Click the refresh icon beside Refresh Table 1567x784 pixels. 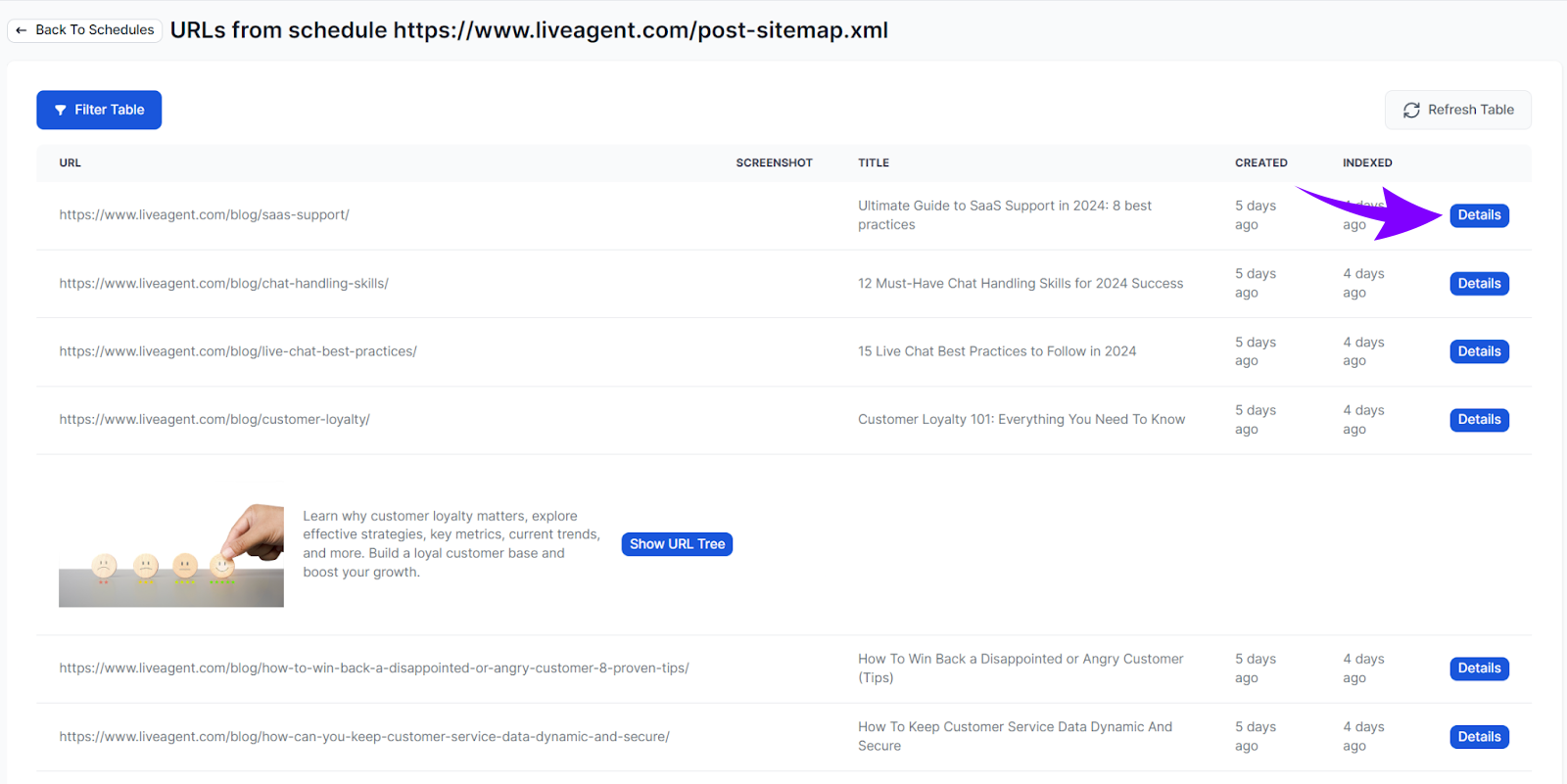(1411, 111)
